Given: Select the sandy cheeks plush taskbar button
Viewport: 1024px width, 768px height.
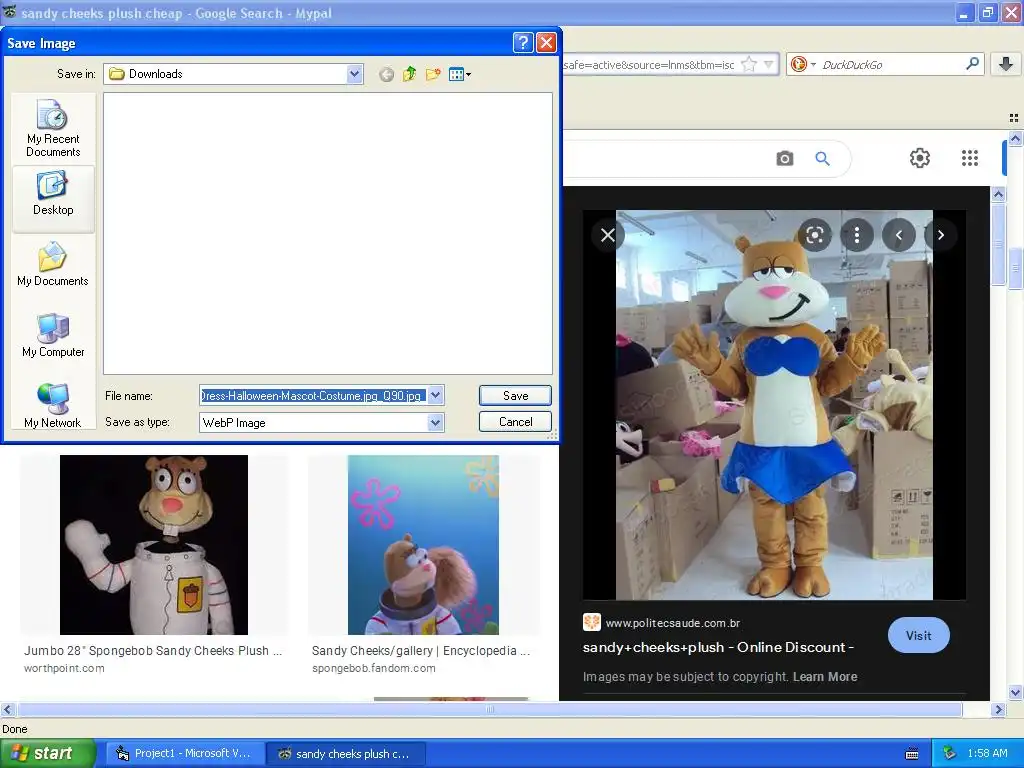Looking at the screenshot, I should [345, 754].
